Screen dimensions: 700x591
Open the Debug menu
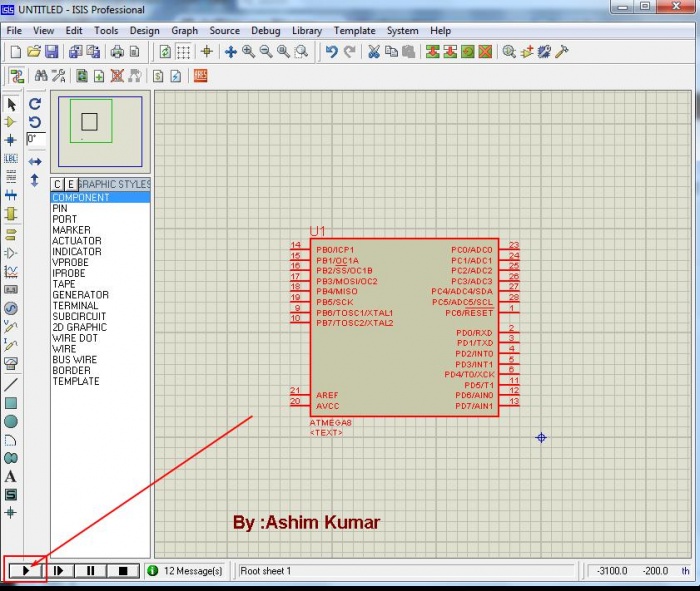point(265,31)
